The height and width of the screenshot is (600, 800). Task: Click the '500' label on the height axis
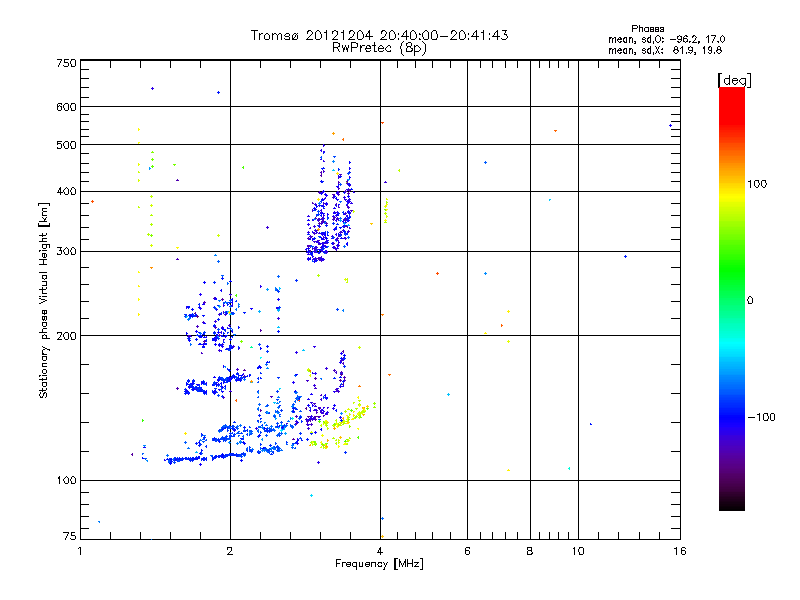click(x=66, y=145)
